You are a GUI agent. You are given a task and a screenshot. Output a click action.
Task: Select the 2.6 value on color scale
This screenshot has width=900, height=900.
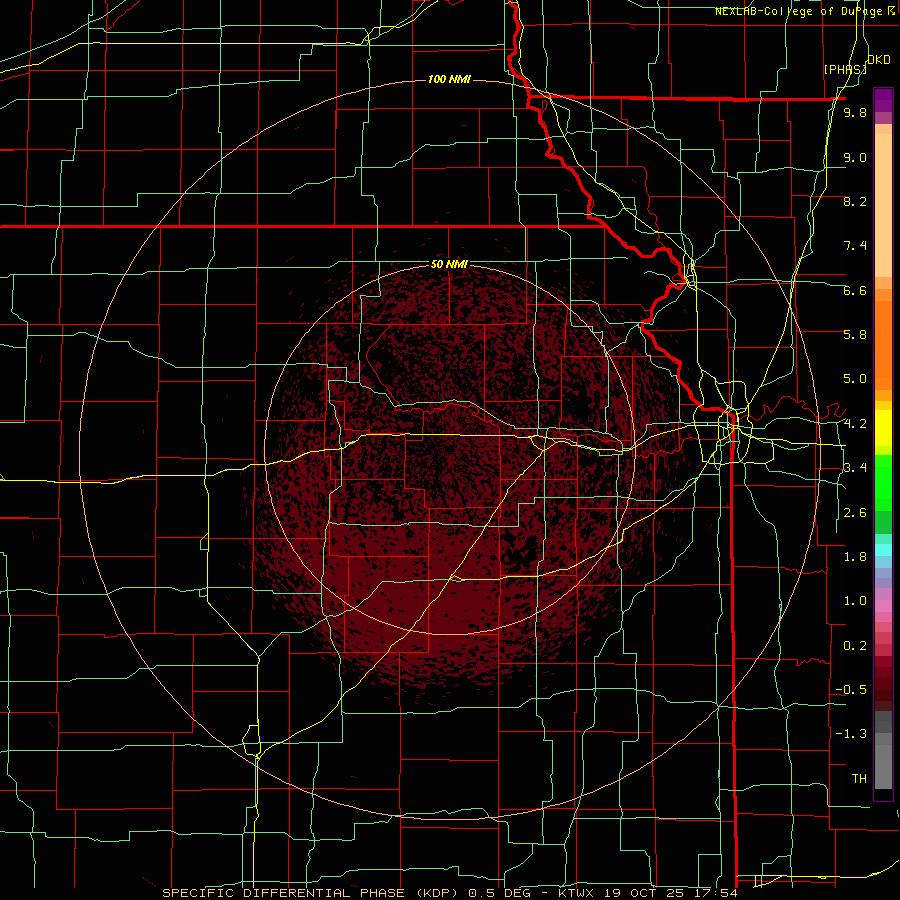(x=855, y=513)
